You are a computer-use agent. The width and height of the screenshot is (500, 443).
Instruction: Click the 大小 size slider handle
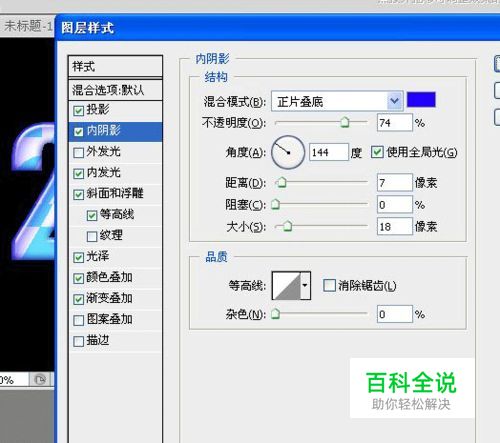[x=288, y=226]
